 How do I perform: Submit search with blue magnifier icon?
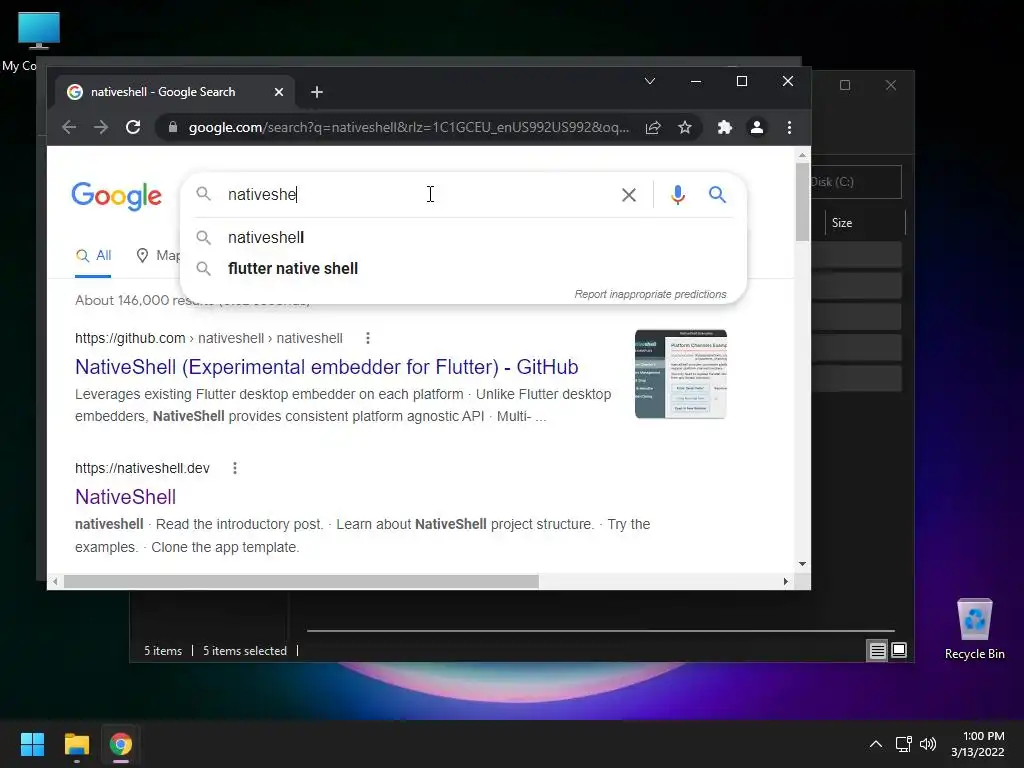click(717, 195)
